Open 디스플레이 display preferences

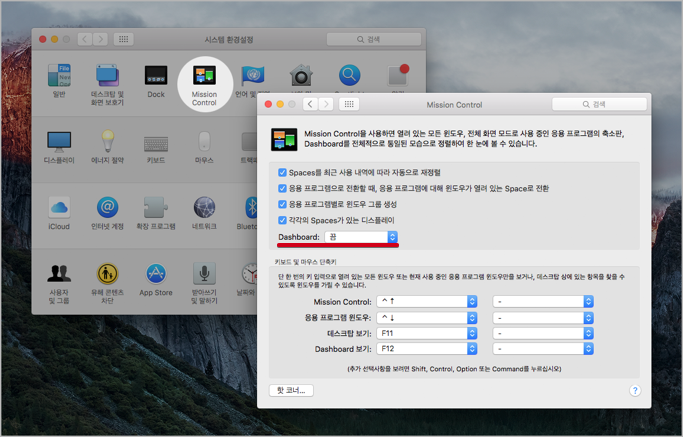(x=59, y=142)
